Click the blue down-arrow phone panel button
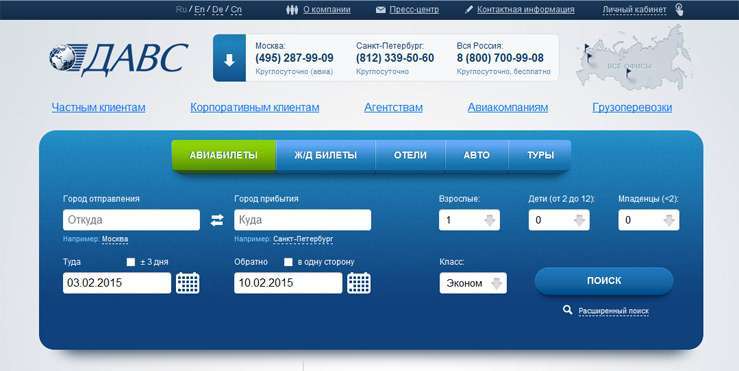Screen dimensions: 739x371 point(229,58)
